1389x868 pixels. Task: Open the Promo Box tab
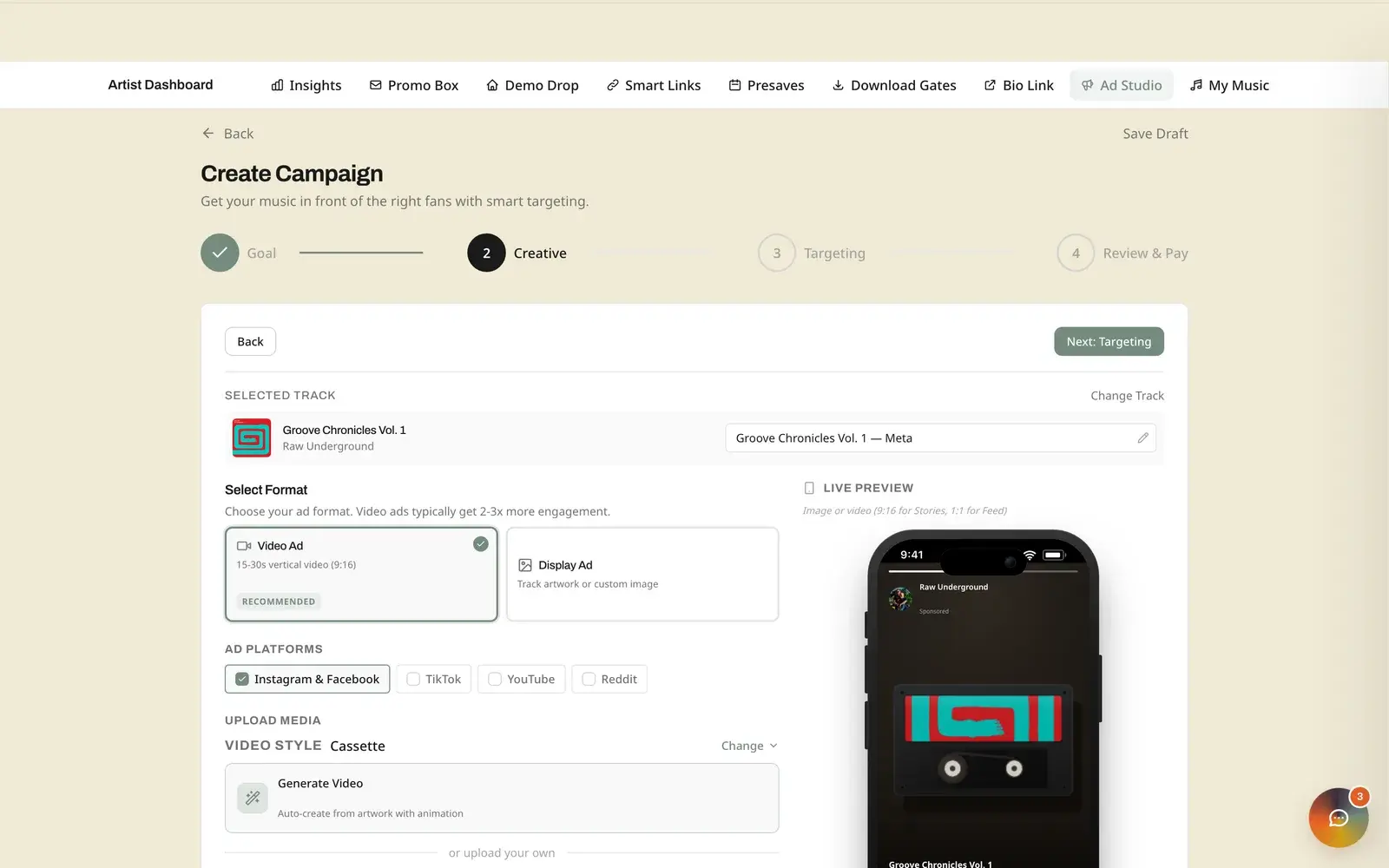pos(414,85)
